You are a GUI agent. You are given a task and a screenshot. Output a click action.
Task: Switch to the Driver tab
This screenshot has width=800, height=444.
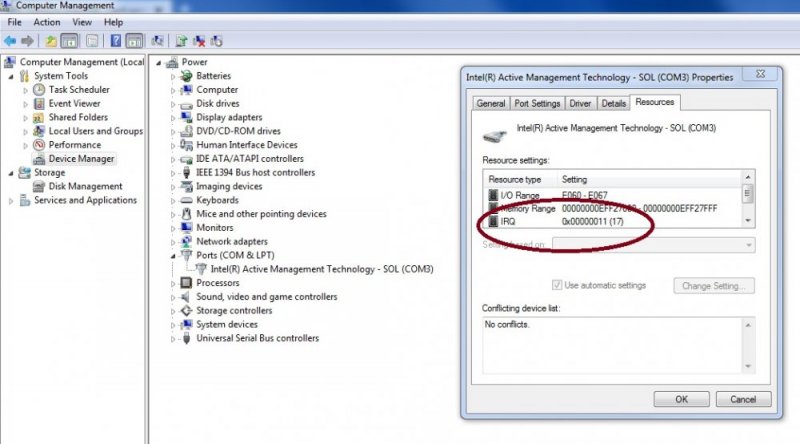click(580, 103)
